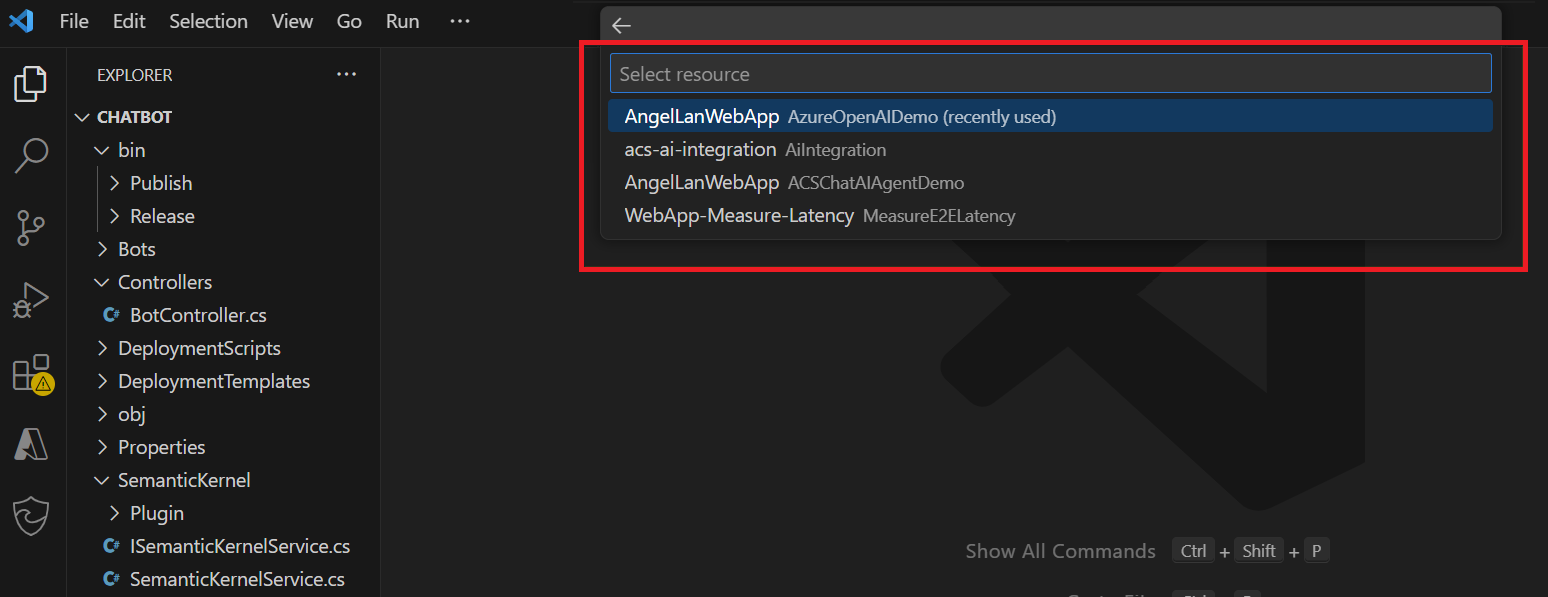Screen dimensions: 1548x597
Task: Collapse the CHATBOT root folder
Action: click(x=82, y=117)
